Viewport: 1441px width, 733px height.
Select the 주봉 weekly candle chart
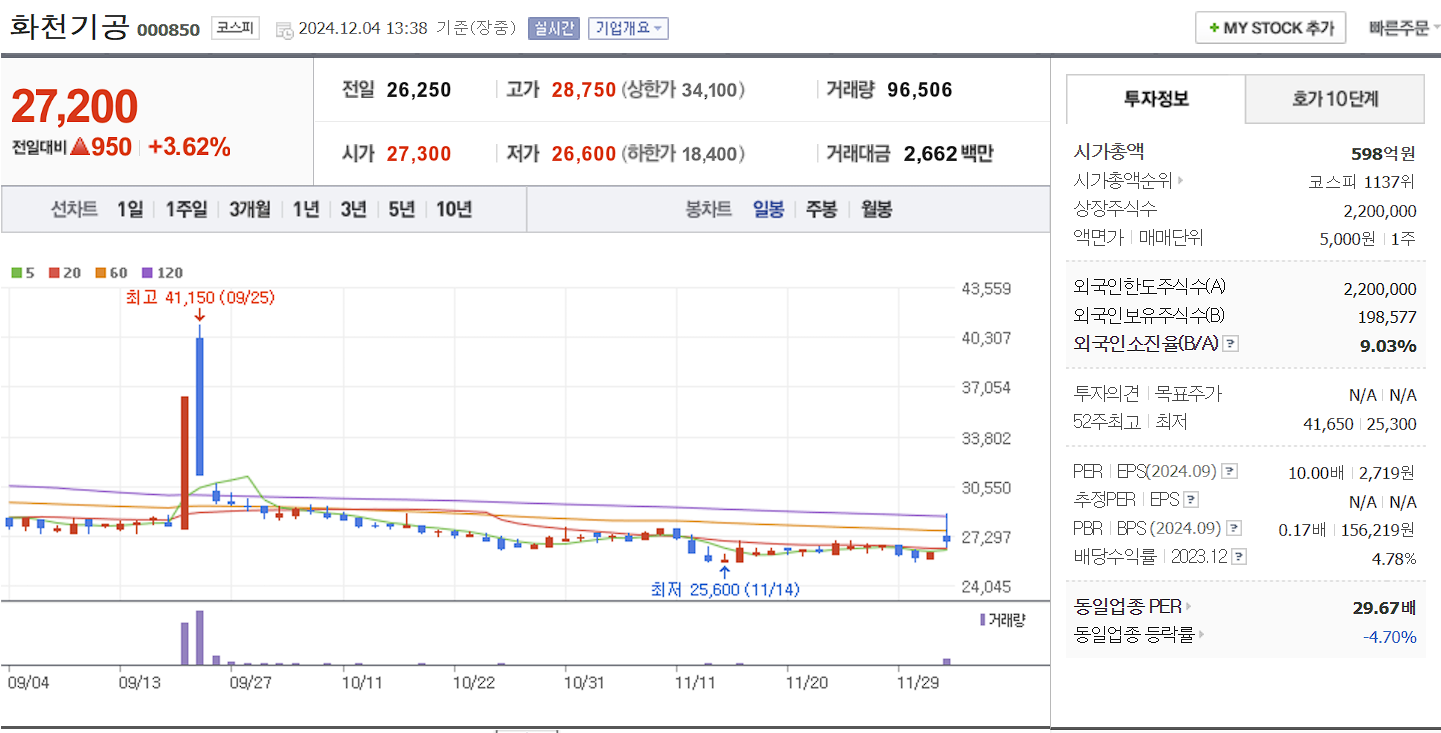point(822,209)
